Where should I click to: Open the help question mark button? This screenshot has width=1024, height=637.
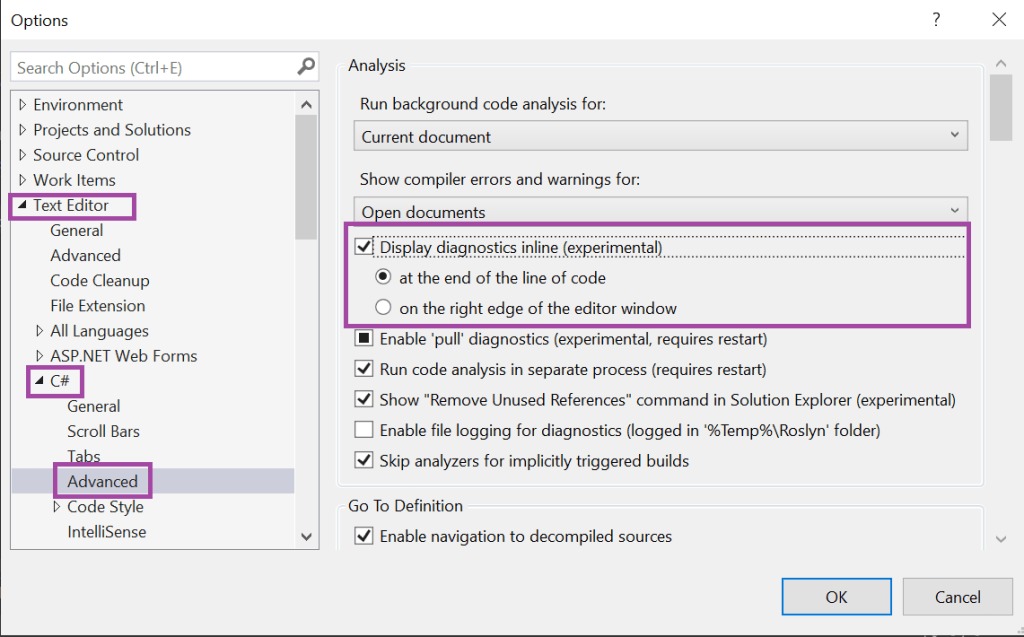click(936, 20)
